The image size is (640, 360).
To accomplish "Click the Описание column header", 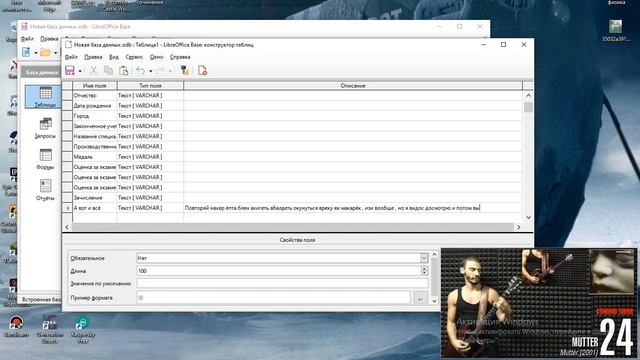I will pyautogui.click(x=353, y=86).
